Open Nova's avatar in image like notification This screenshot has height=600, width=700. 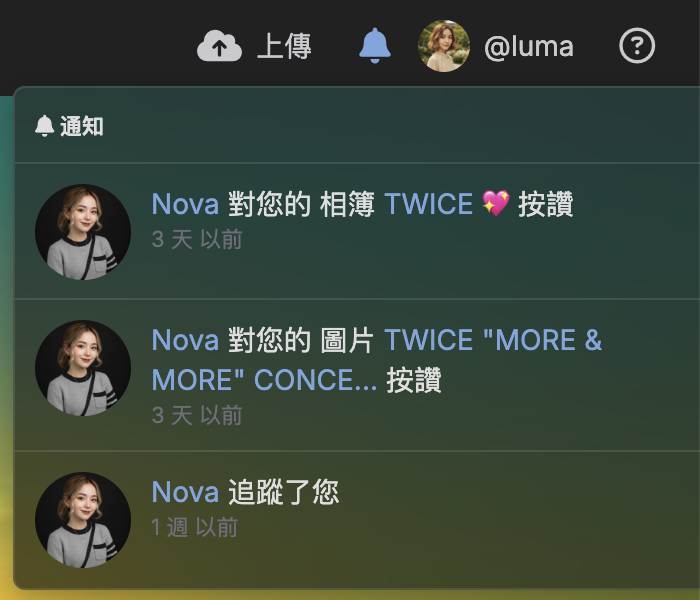point(83,368)
